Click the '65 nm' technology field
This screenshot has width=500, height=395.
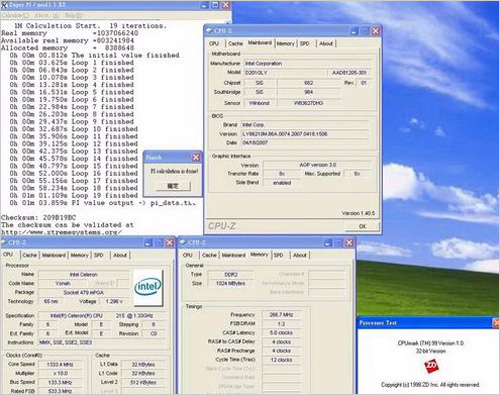point(51,301)
